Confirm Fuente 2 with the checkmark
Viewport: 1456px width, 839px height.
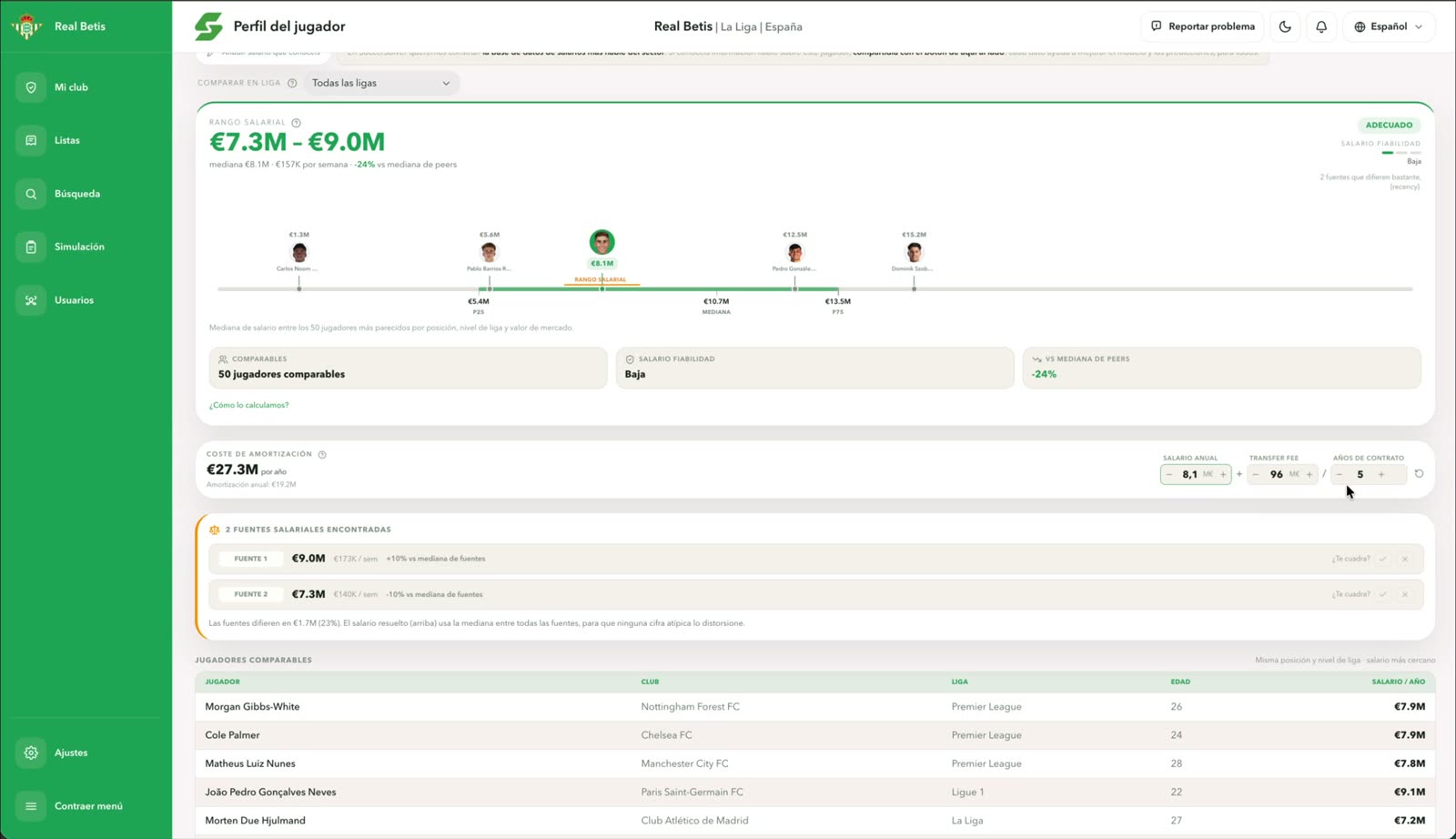pos(1383,594)
